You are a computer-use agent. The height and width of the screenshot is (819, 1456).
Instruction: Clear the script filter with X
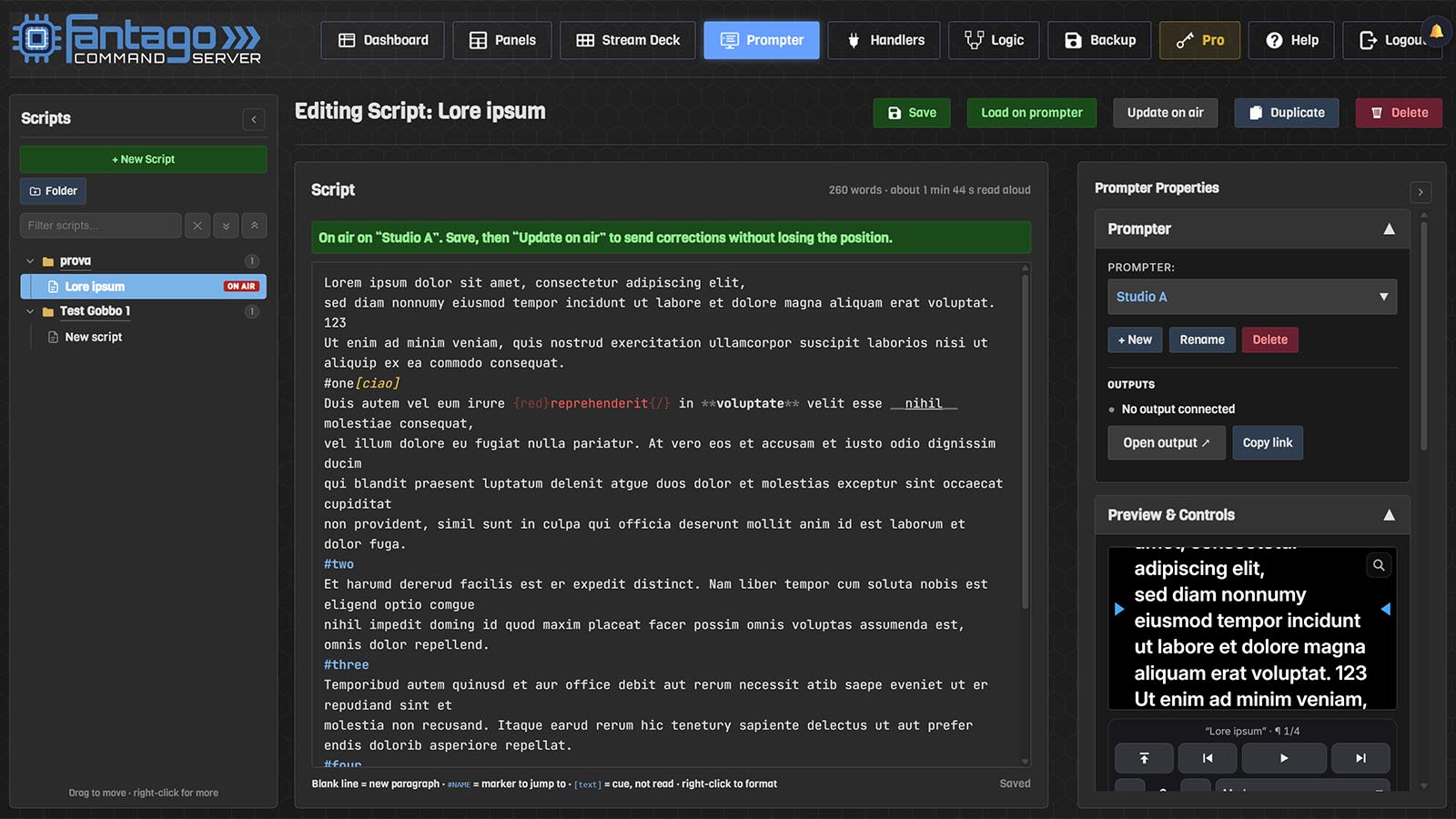[197, 226]
